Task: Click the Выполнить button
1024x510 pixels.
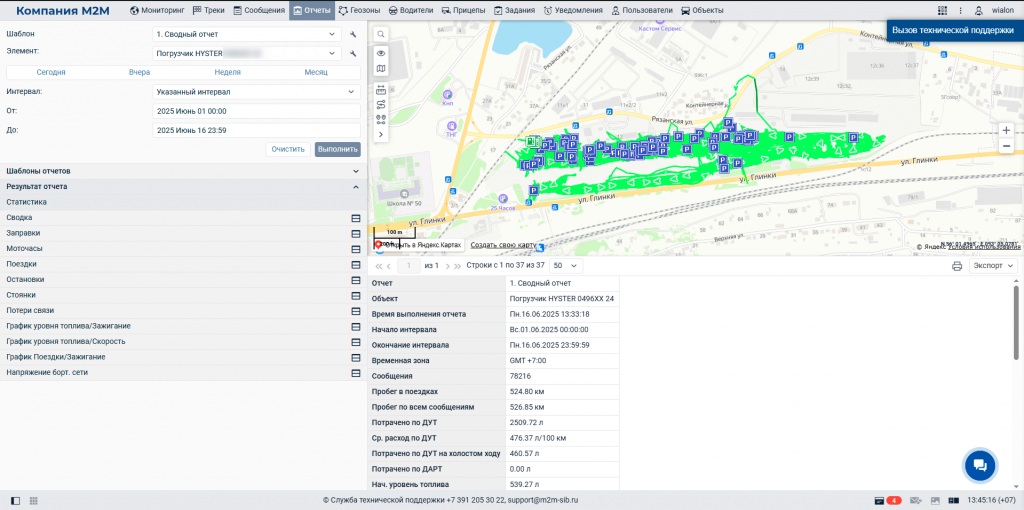Action: [x=338, y=150]
